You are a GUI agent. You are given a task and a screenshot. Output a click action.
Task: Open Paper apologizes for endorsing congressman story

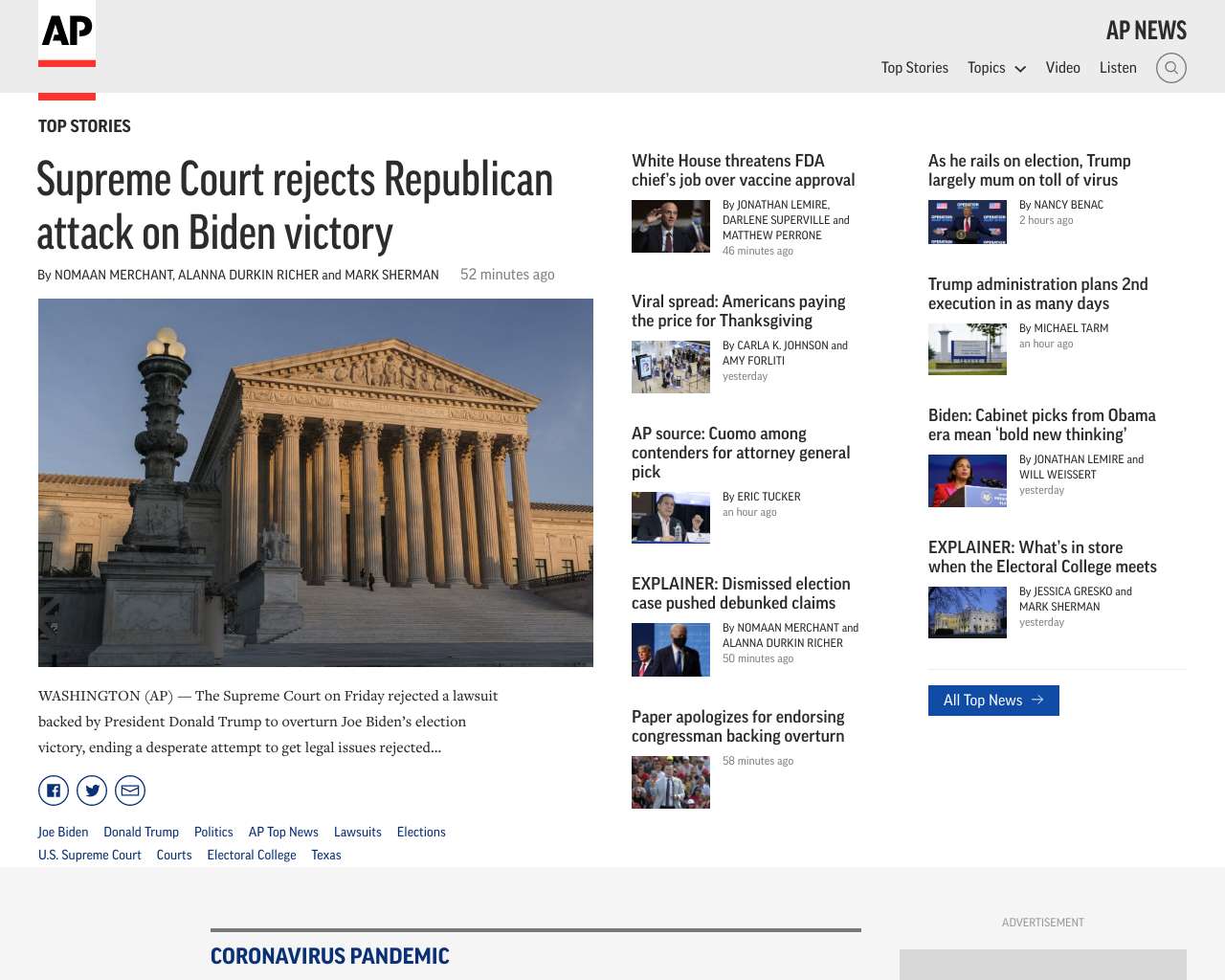[x=738, y=726]
